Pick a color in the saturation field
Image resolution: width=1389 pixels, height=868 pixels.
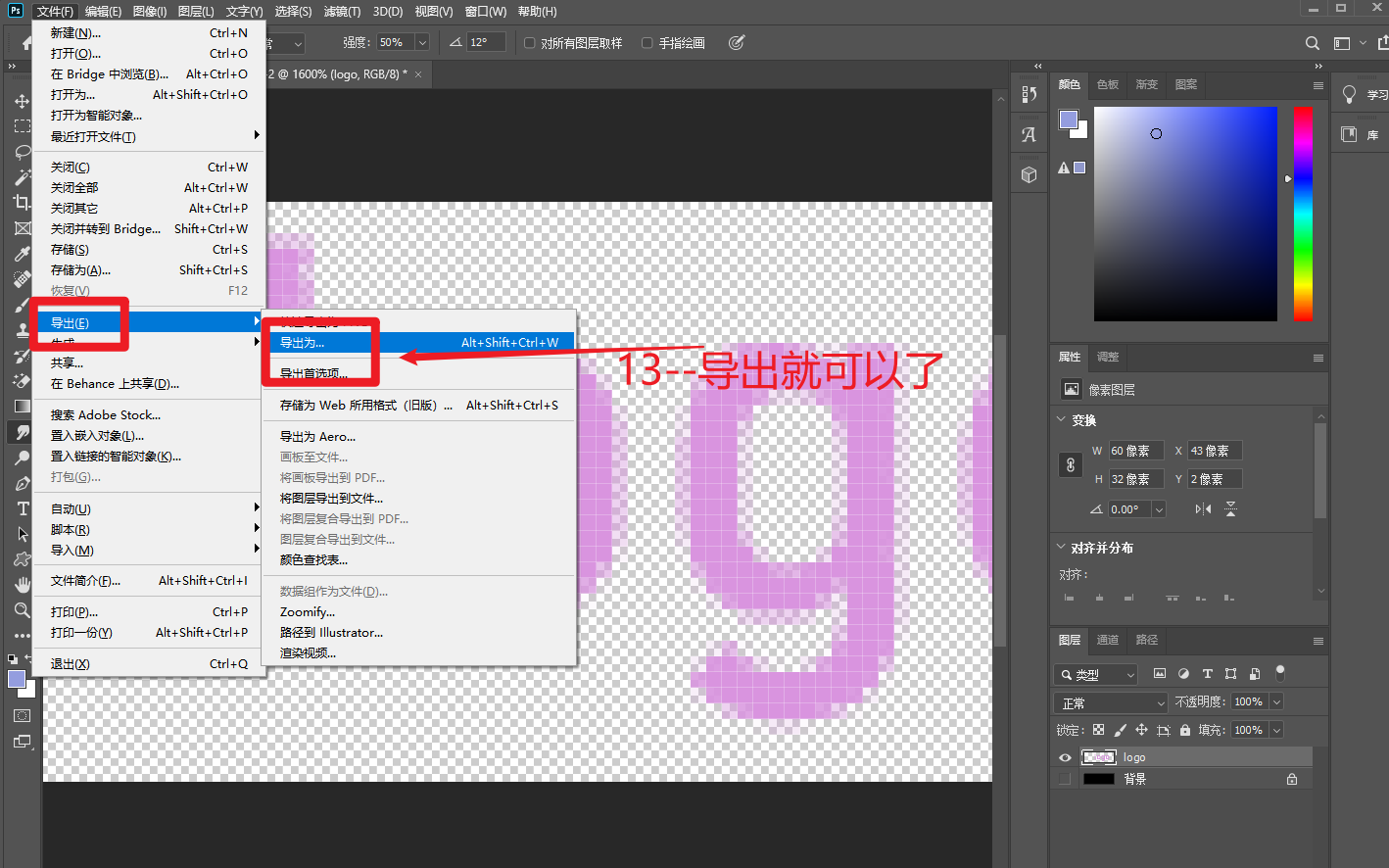pos(1185,214)
